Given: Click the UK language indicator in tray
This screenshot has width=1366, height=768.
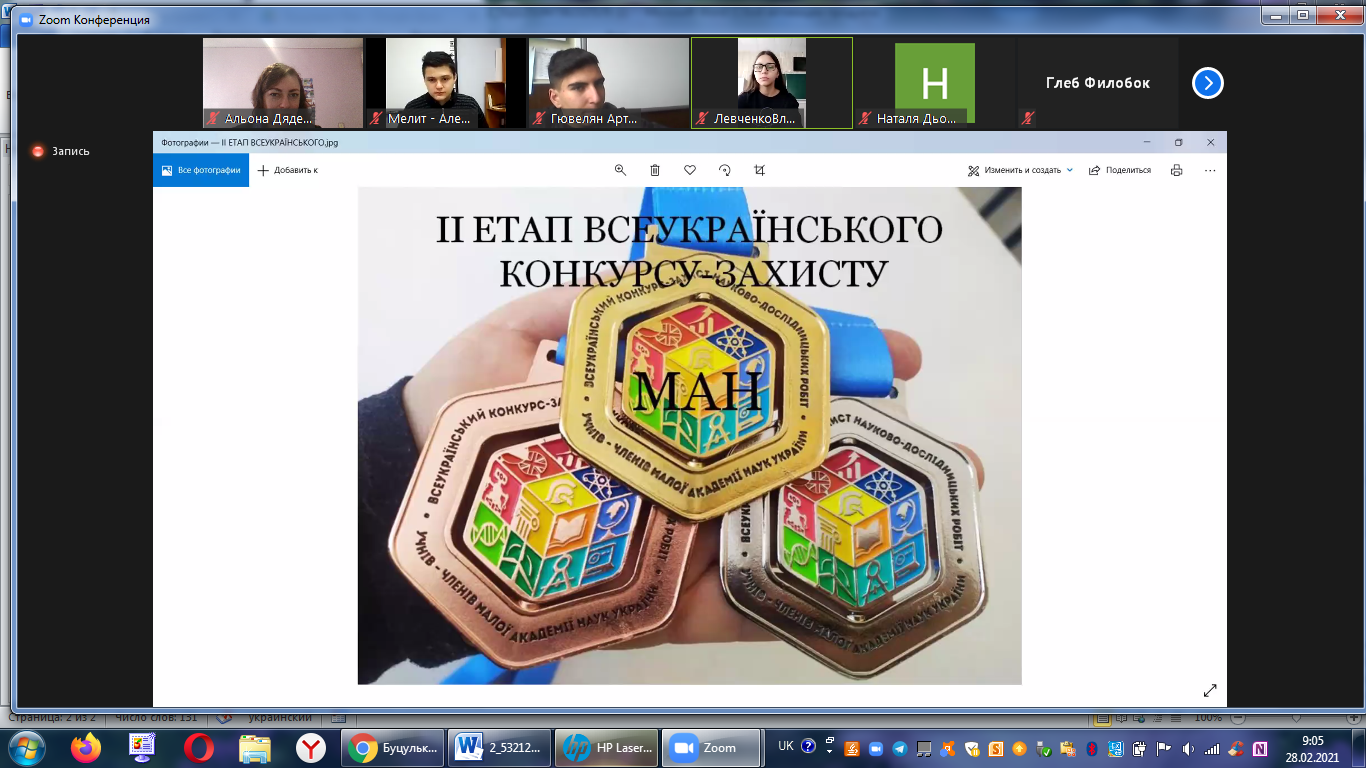Looking at the screenshot, I should pyautogui.click(x=785, y=746).
